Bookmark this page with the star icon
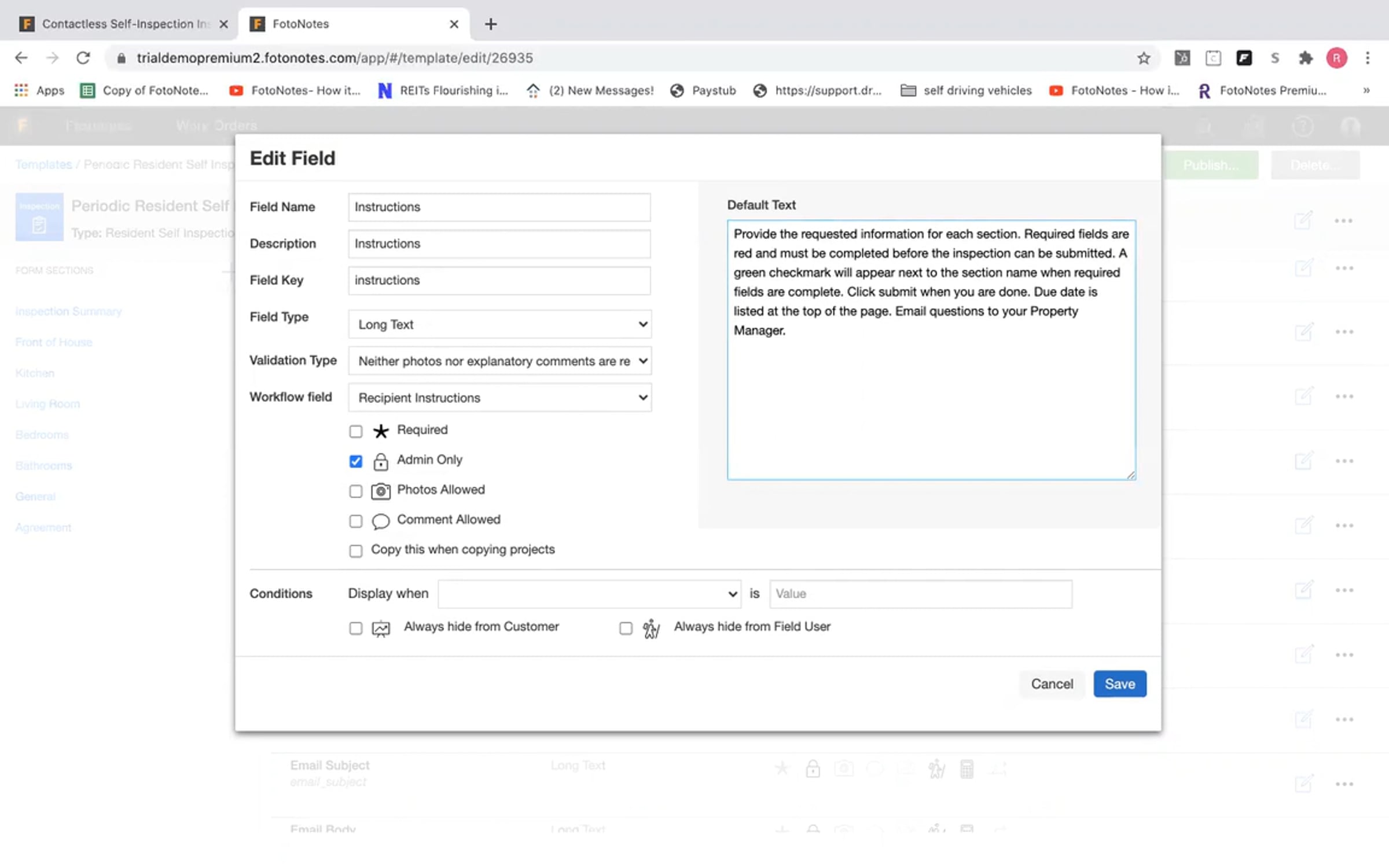The width and height of the screenshot is (1389, 868). pyautogui.click(x=1143, y=58)
